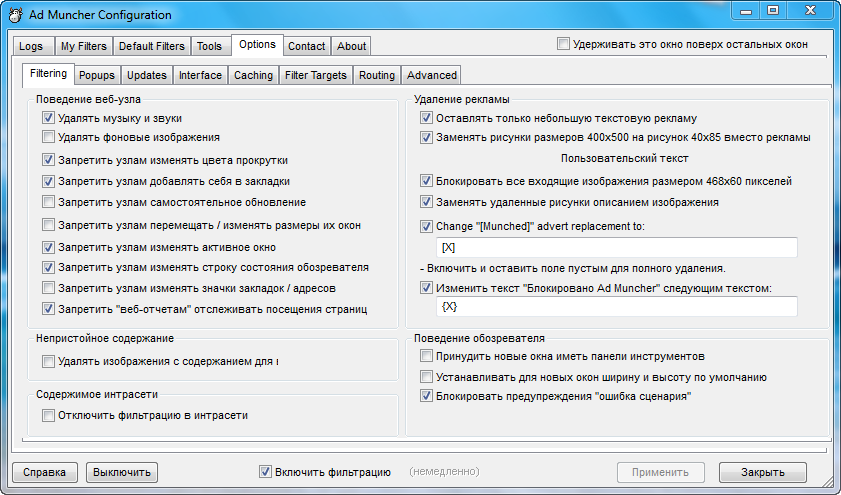
Task: Toggle 'Удалять музыку и звуки' checkbox
Action: tap(49, 118)
